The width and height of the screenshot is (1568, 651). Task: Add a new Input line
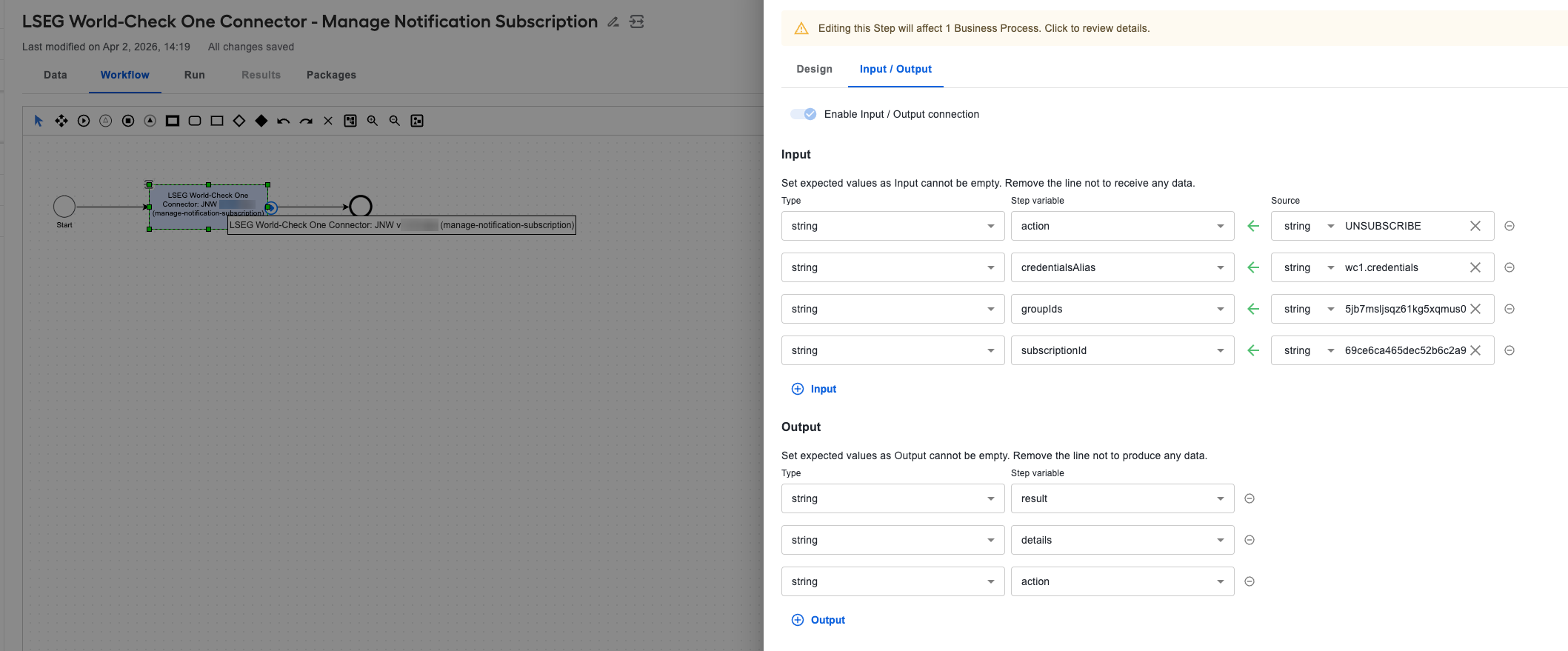814,389
